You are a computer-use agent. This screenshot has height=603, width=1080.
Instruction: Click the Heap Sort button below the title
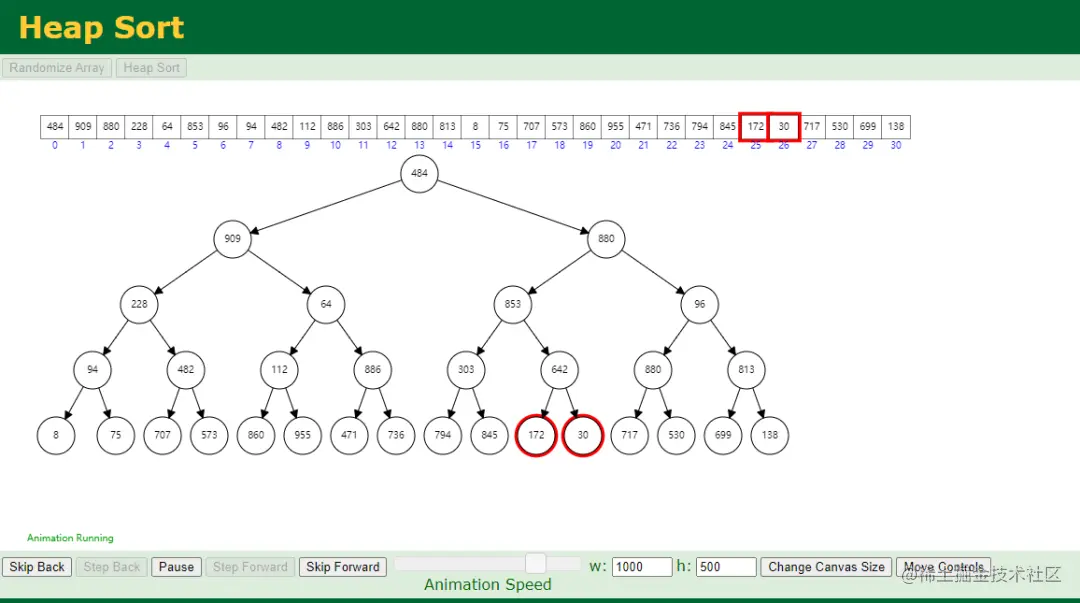pos(152,68)
